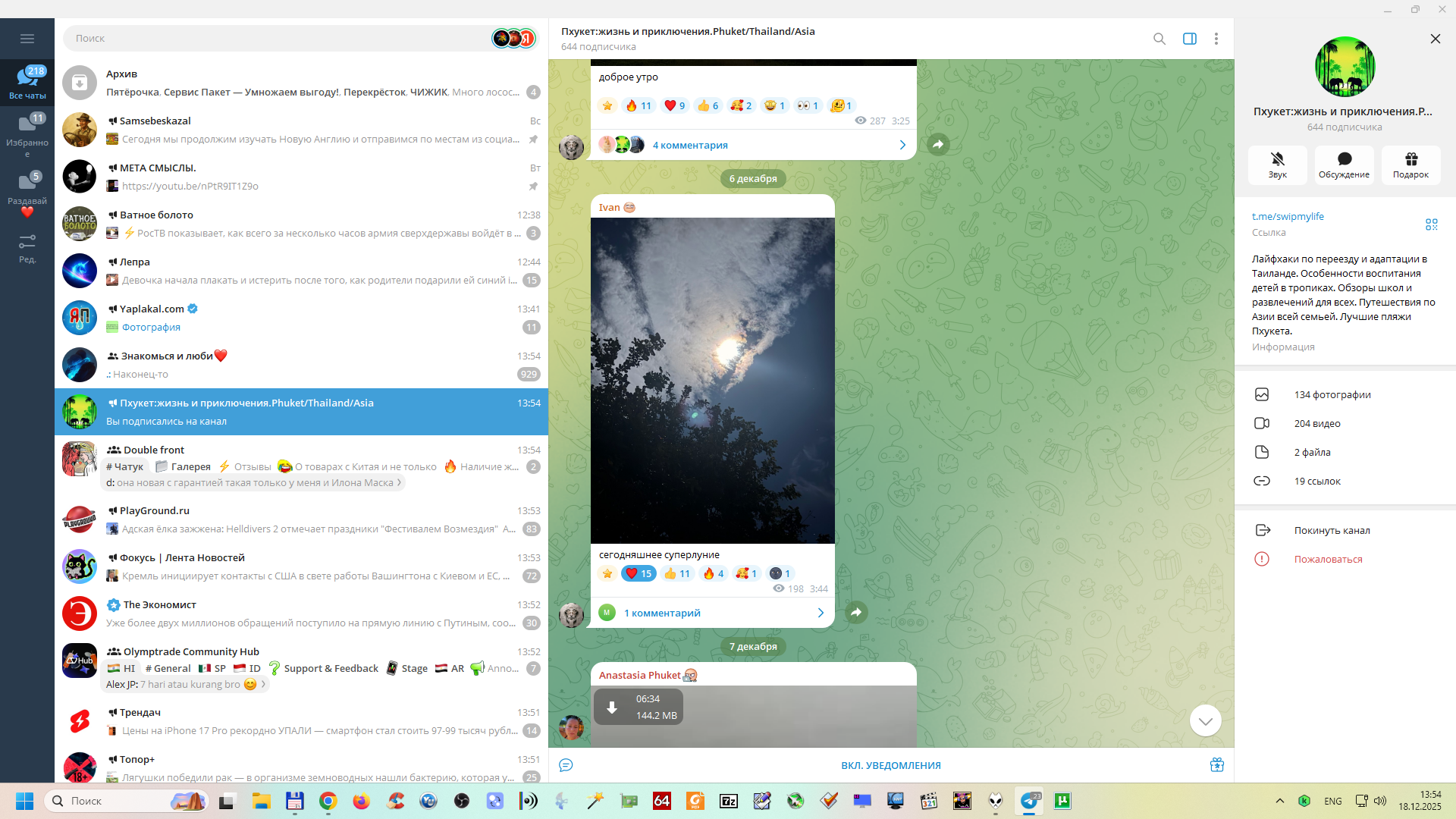The width and height of the screenshot is (1456, 819).
Task: Click Покинуть канал to leave channel
Action: 1332,530
